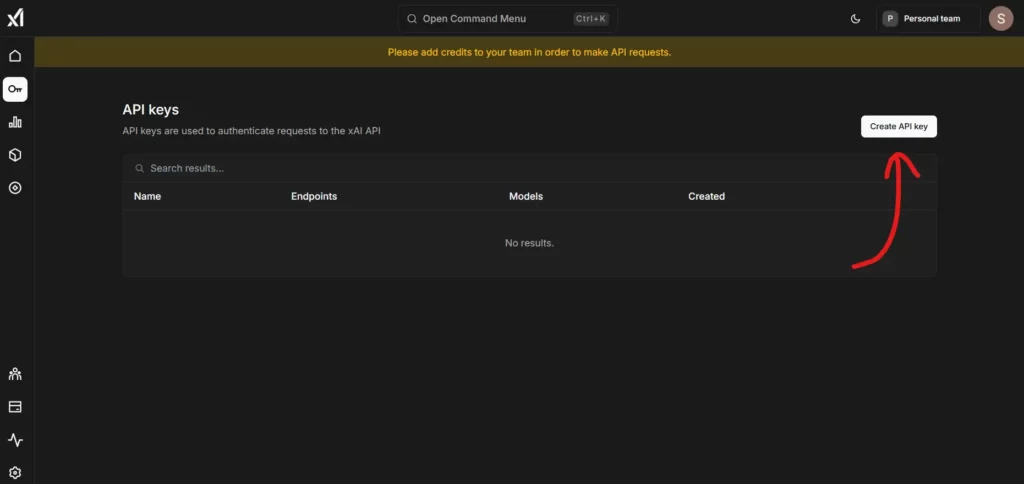Click the Create API key button
This screenshot has height=484, width=1024.
pos(898,126)
